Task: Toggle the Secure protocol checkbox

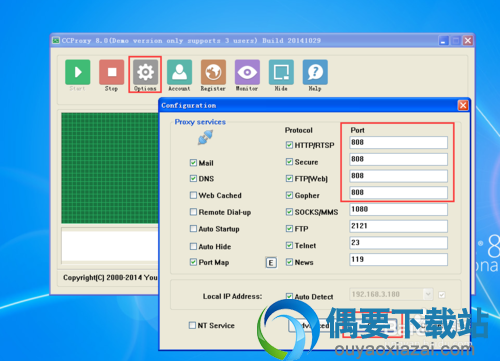Action: tap(289, 162)
